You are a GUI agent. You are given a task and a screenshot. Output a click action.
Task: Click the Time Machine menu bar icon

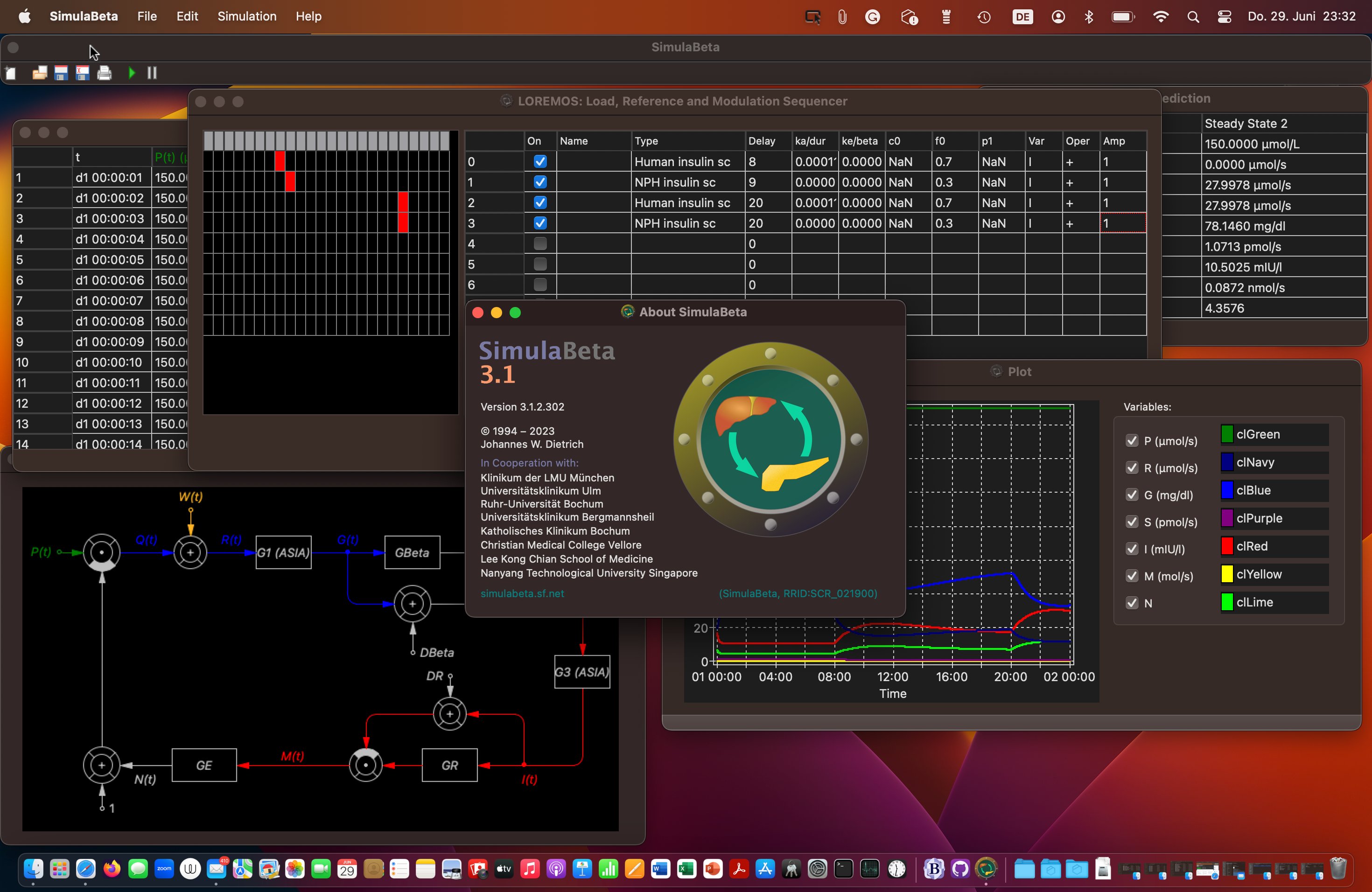pos(983,17)
